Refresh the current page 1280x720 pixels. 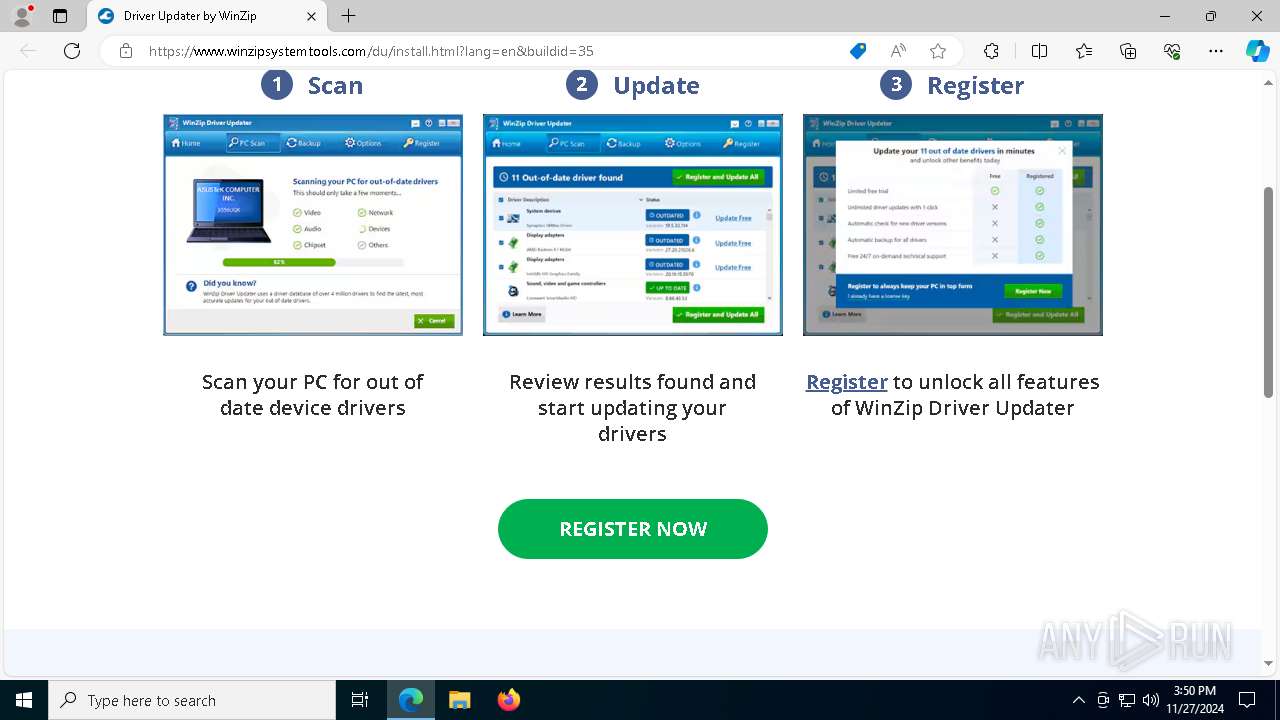tap(72, 51)
